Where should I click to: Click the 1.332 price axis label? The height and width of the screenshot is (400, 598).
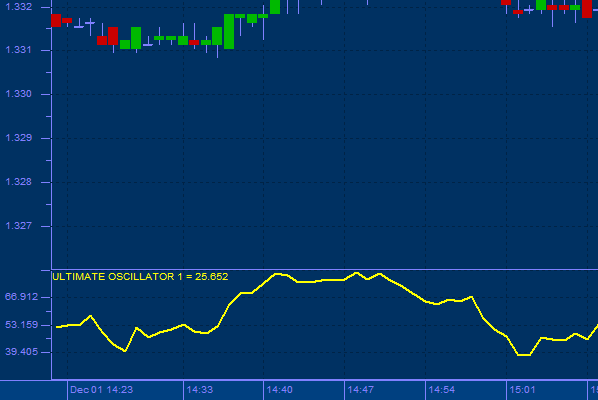tap(18, 6)
